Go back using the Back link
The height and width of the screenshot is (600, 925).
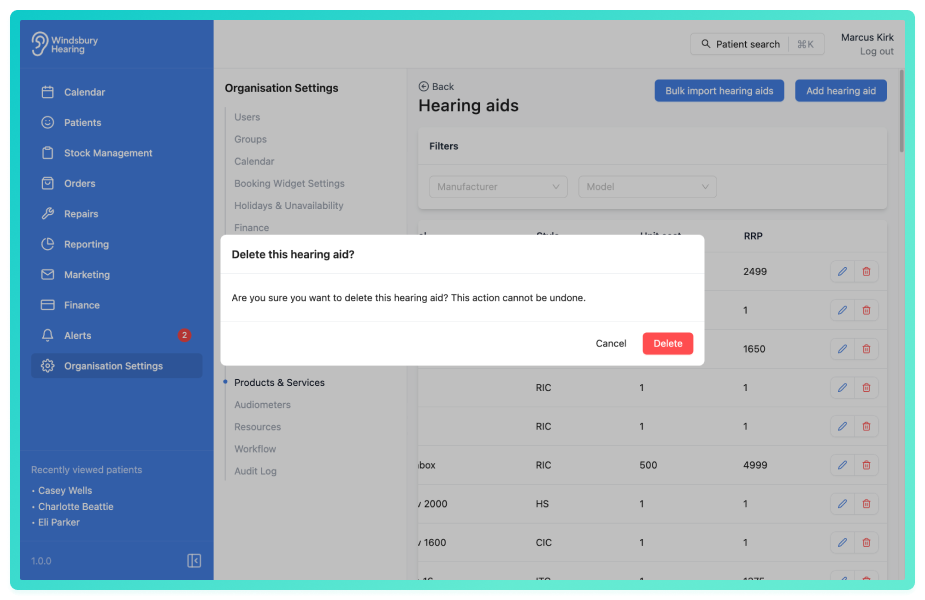pyautogui.click(x=436, y=87)
